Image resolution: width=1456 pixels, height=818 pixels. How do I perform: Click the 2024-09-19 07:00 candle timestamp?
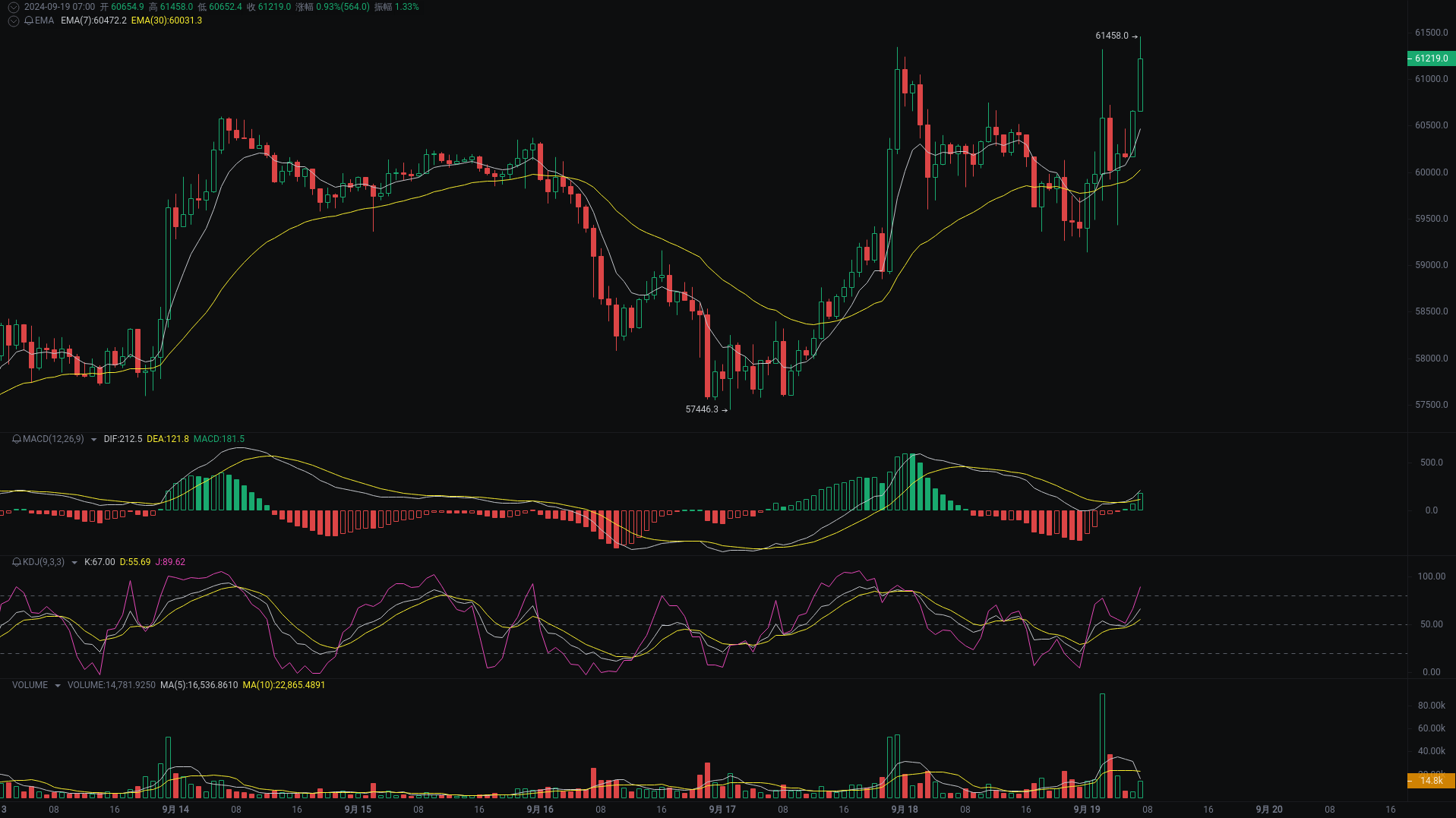pos(59,7)
